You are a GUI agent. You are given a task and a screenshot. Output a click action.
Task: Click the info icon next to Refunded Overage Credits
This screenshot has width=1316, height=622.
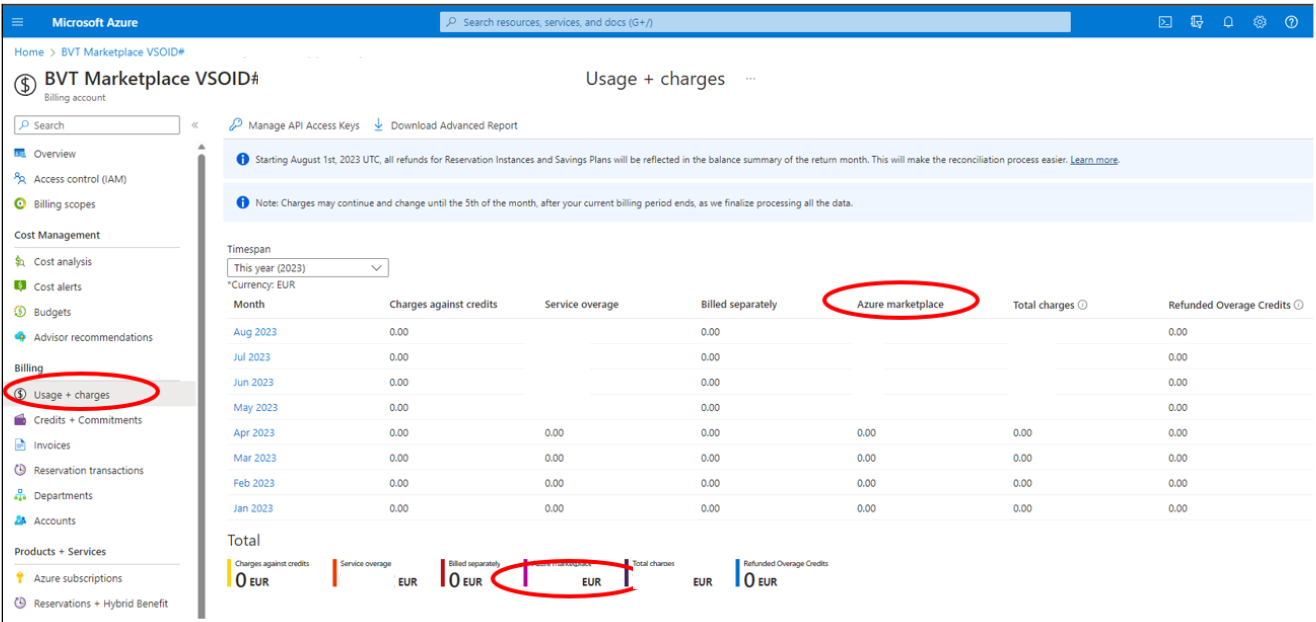1298,305
